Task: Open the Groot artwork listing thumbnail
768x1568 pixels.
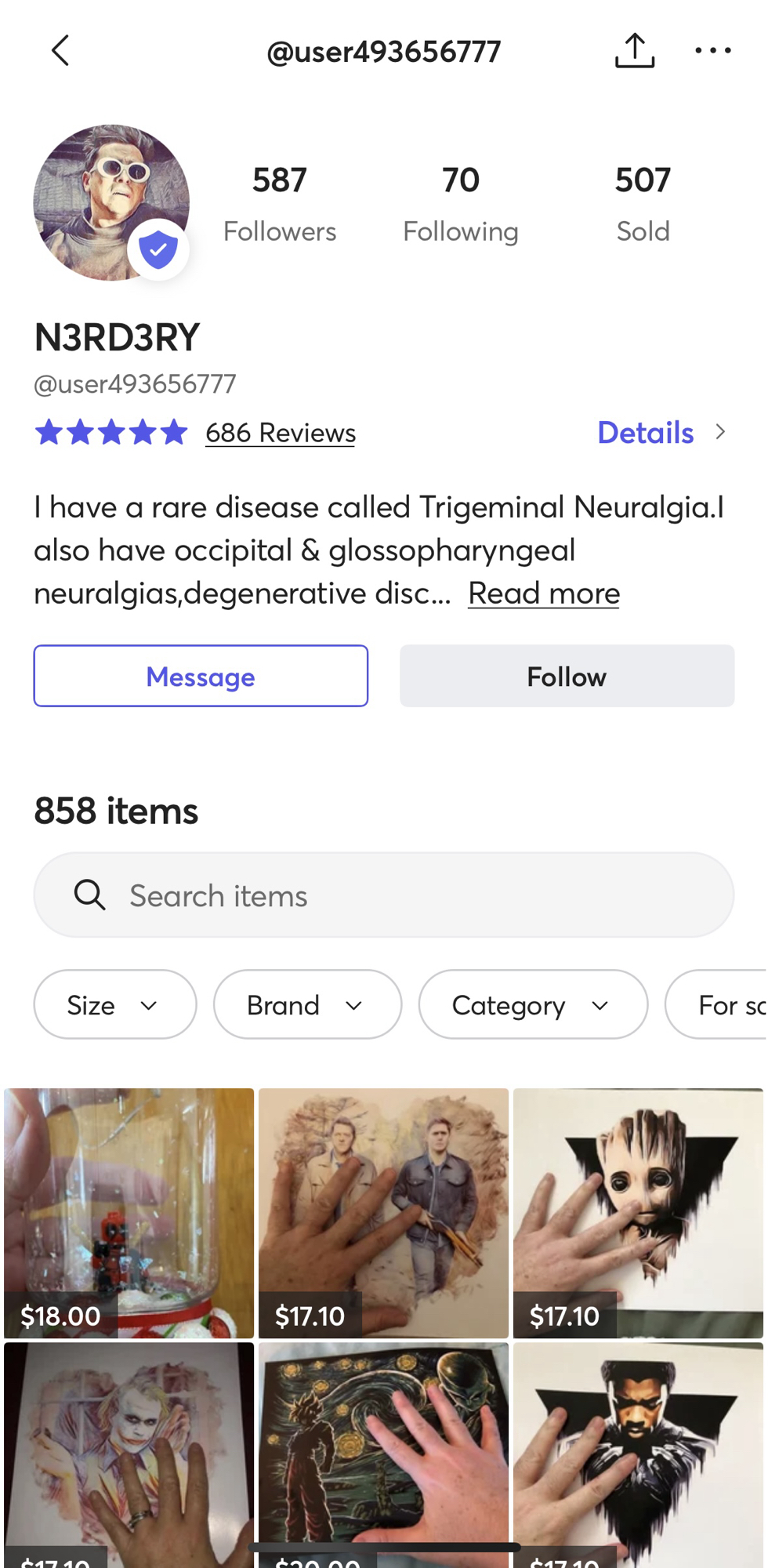Action: tap(638, 1212)
